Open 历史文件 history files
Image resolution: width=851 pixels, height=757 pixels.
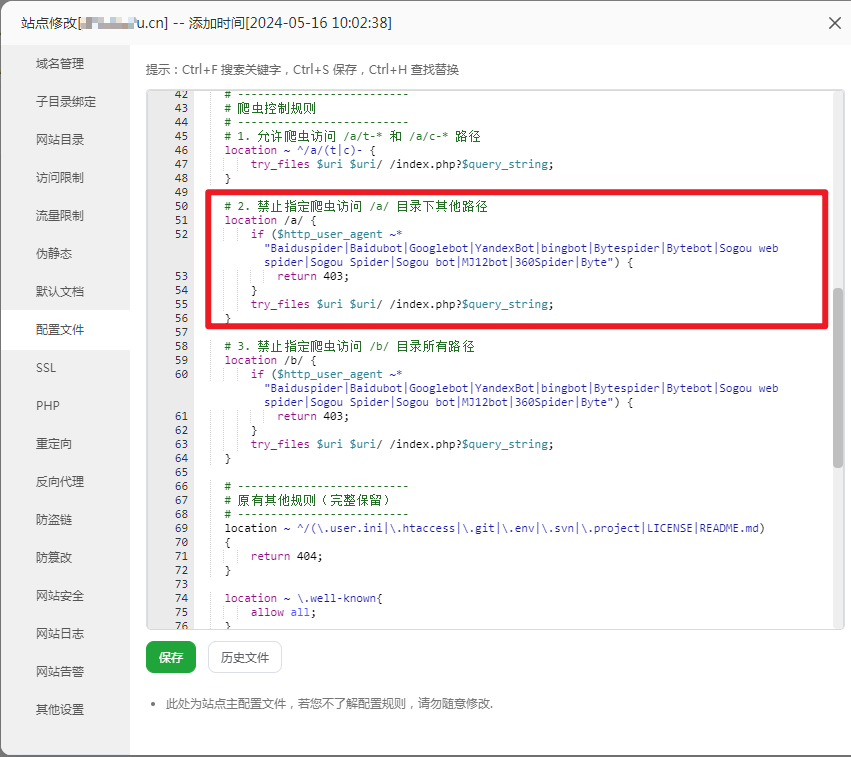pyautogui.click(x=245, y=657)
